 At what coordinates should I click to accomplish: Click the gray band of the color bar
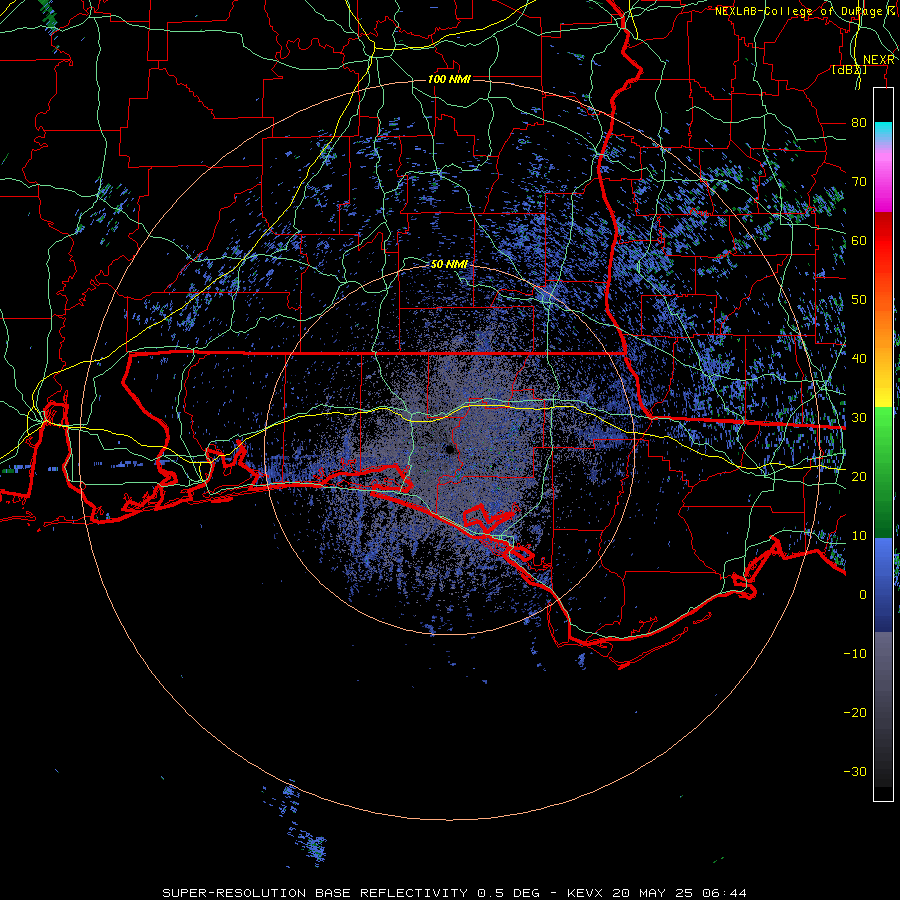(x=883, y=709)
